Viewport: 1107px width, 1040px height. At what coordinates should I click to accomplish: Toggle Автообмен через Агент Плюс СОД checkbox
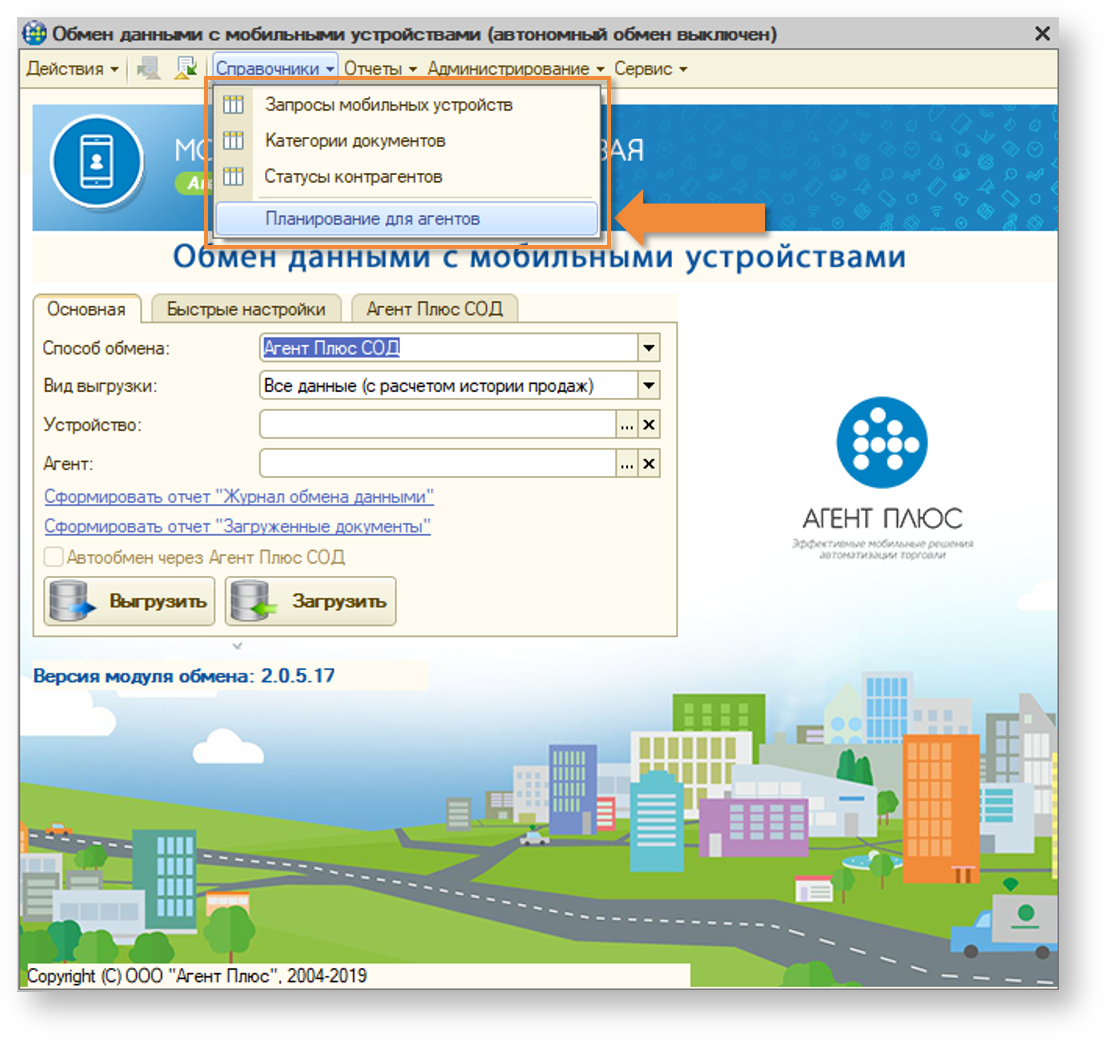[x=54, y=557]
